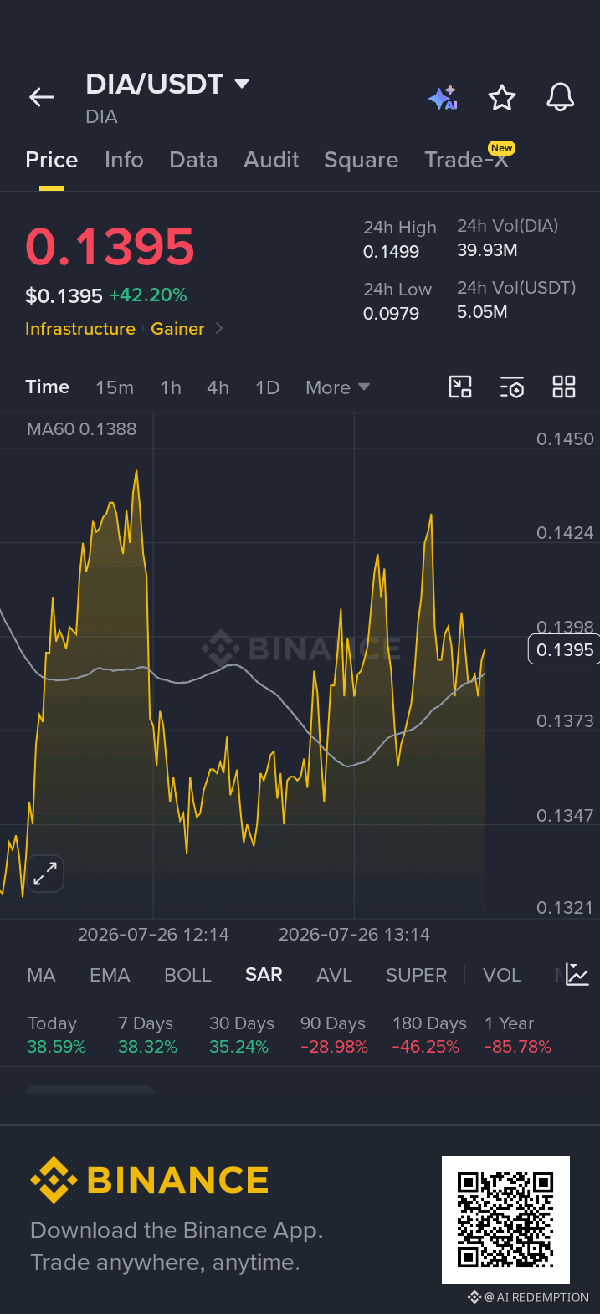Tap the MA60 0.1388 indicator label
This screenshot has width=600, height=1314.
coord(82,429)
